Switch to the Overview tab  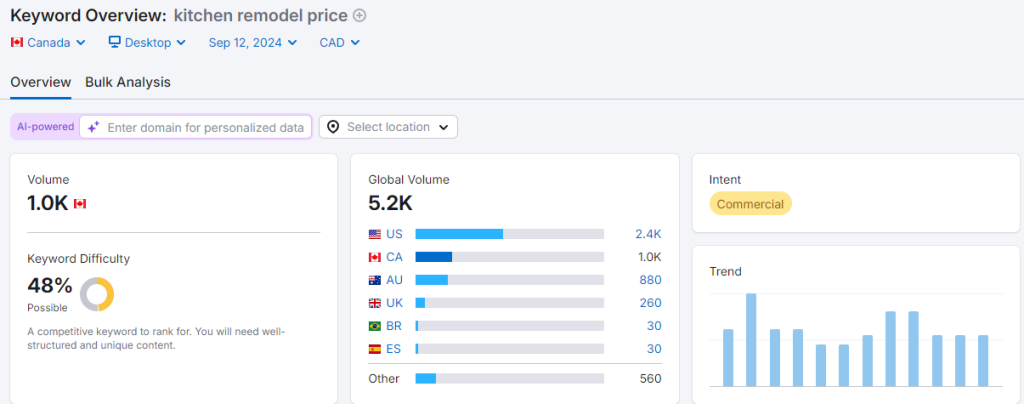tap(40, 82)
